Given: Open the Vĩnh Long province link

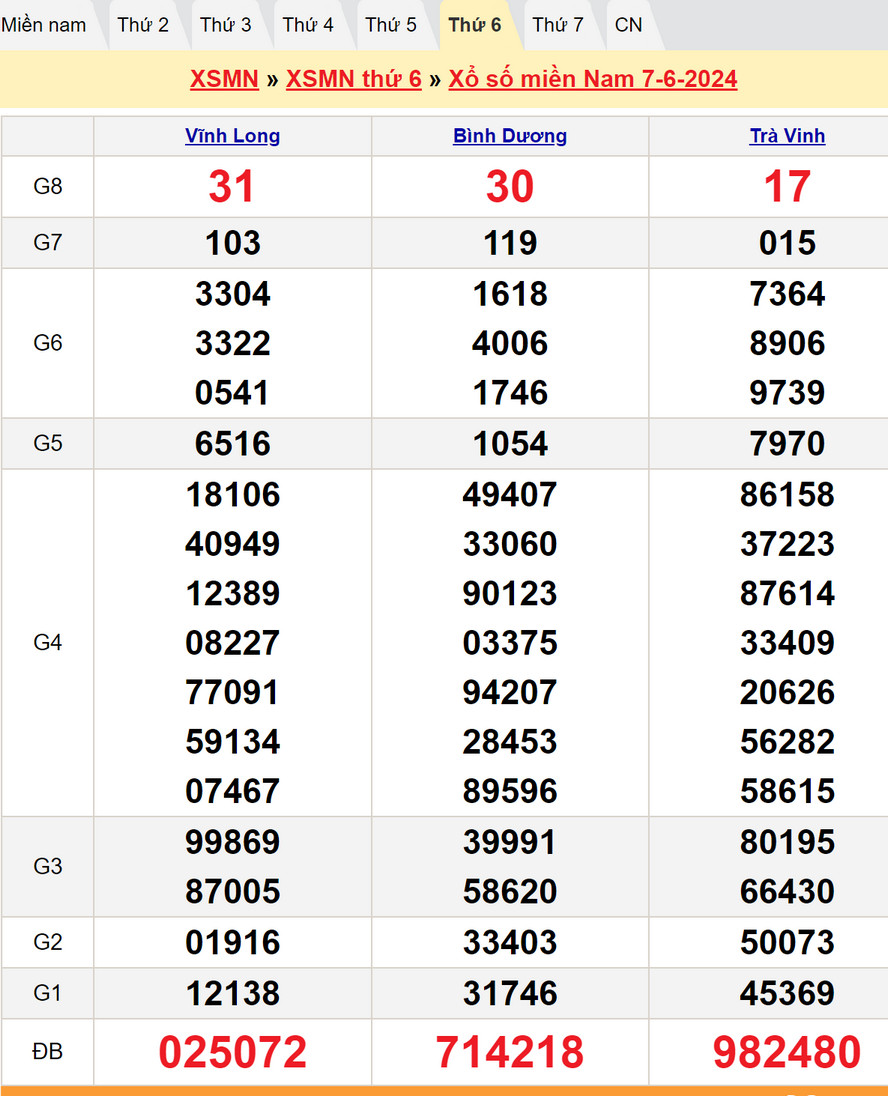Looking at the screenshot, I should (x=232, y=136).
